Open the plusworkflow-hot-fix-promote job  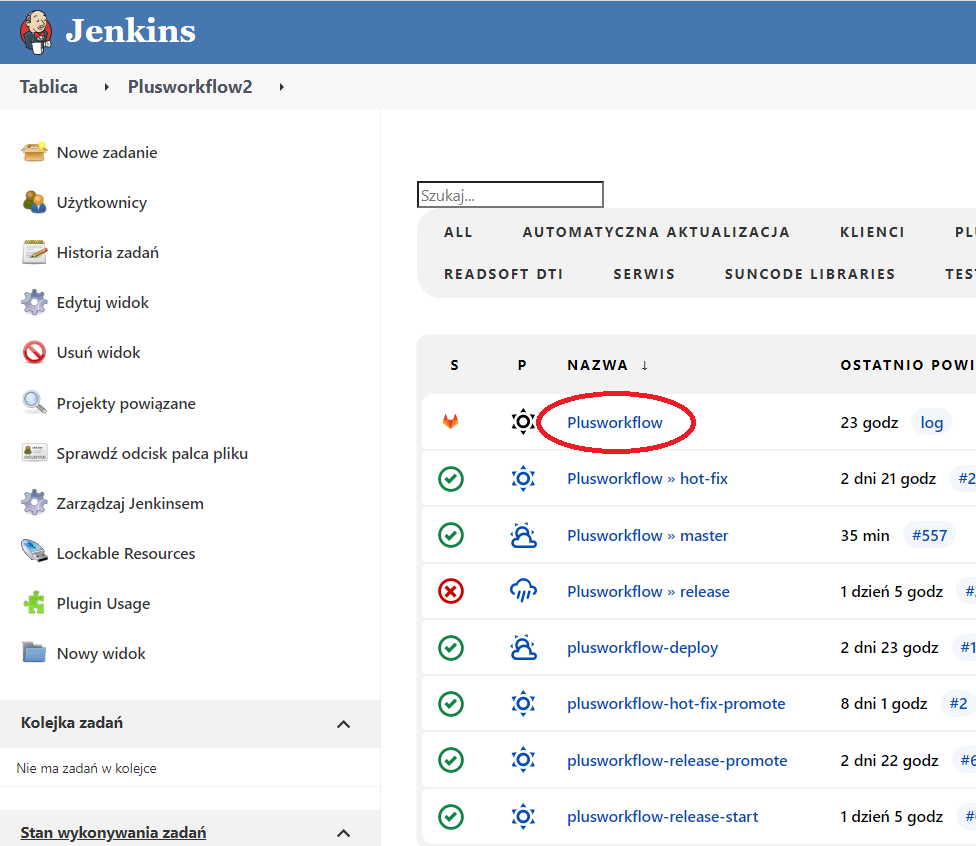[x=676, y=703]
